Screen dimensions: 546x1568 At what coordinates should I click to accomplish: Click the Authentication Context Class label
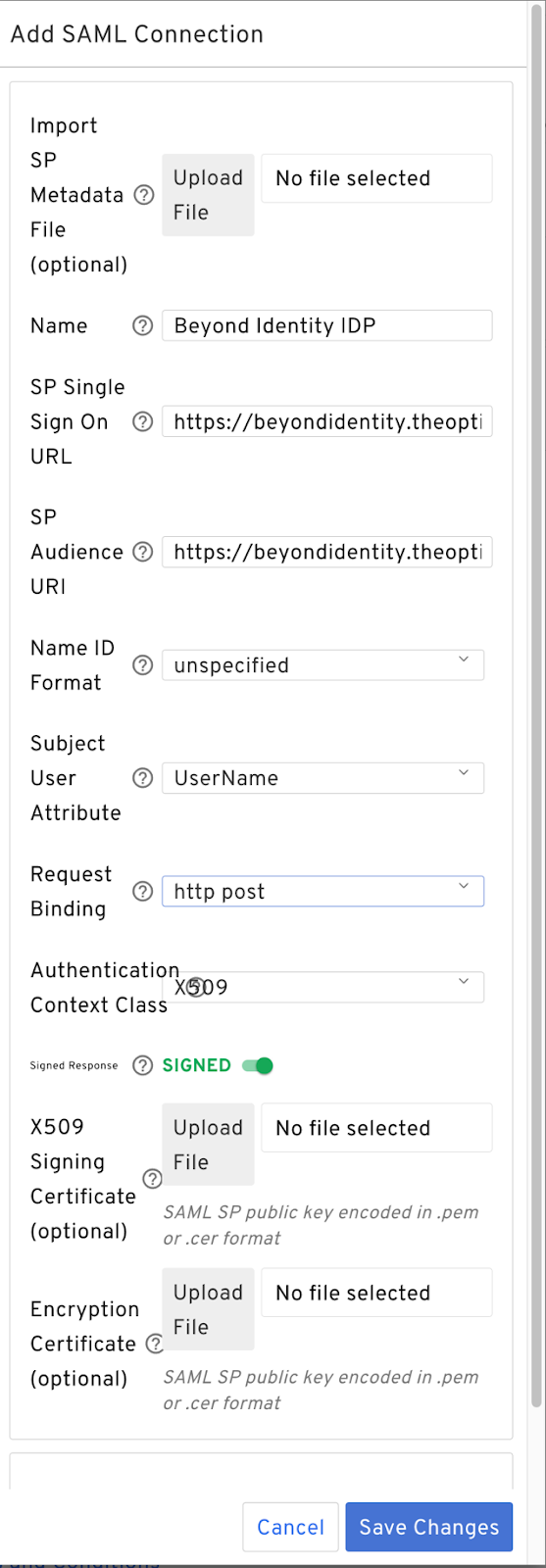(x=104, y=987)
